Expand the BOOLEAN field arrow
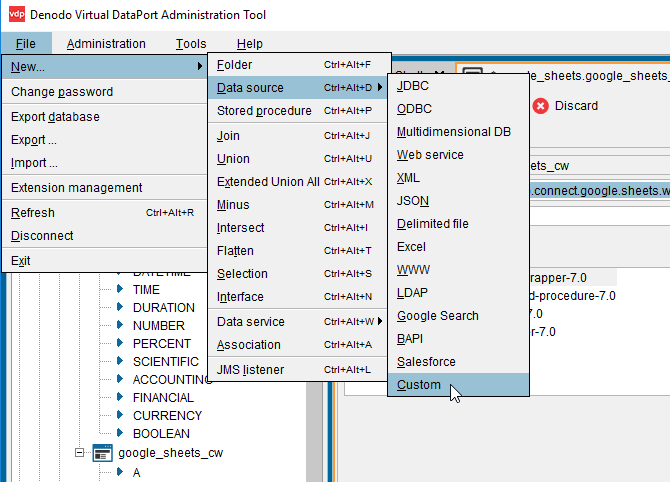The width and height of the screenshot is (670, 482). pyautogui.click(x=120, y=433)
